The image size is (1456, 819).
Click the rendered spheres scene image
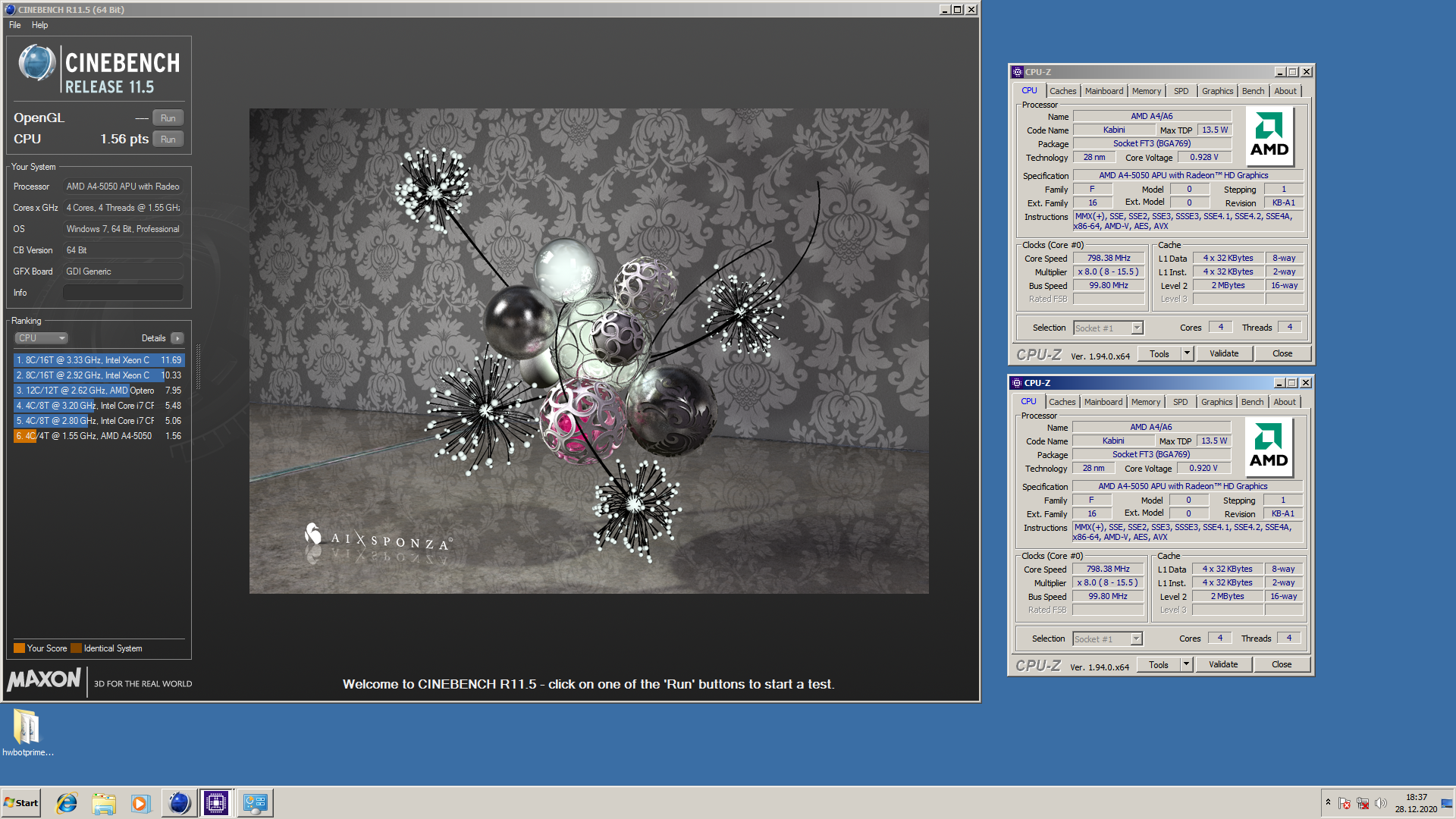pos(588,351)
